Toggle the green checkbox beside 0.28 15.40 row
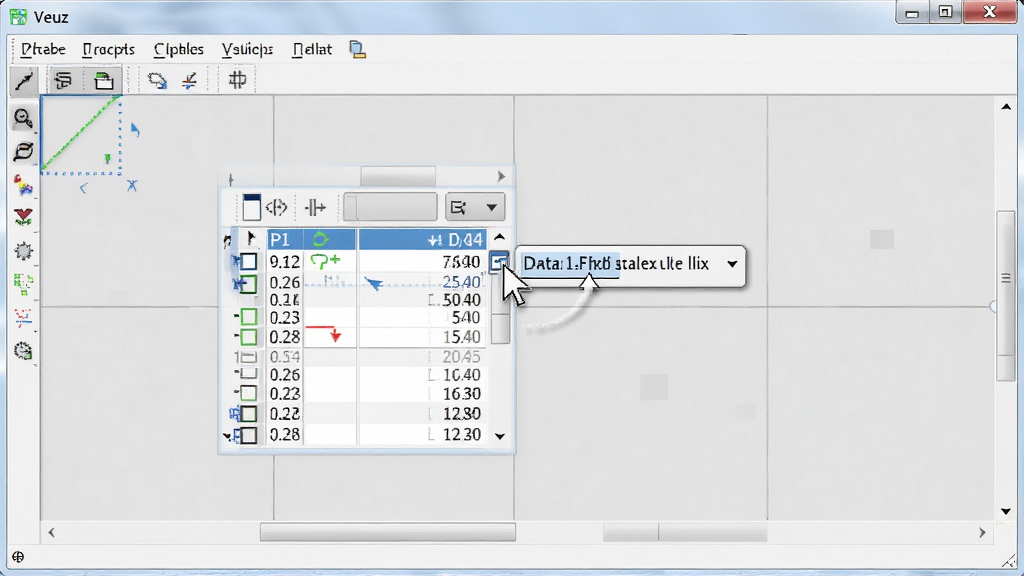 (248, 337)
